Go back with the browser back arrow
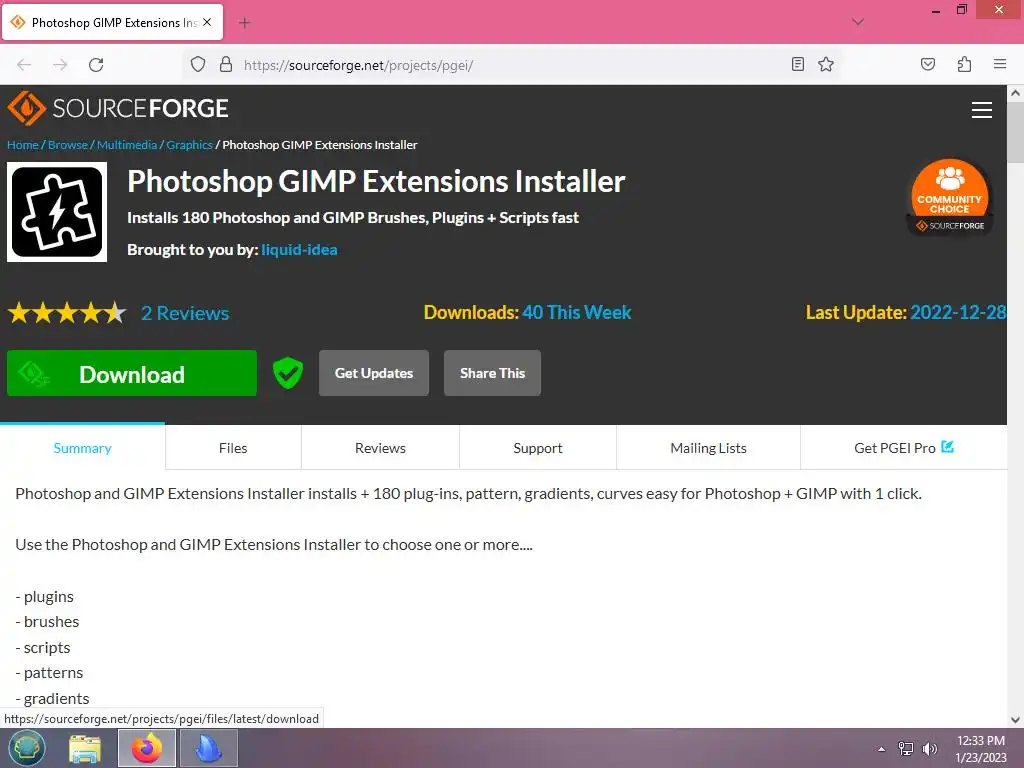The image size is (1024, 768). click(x=24, y=65)
